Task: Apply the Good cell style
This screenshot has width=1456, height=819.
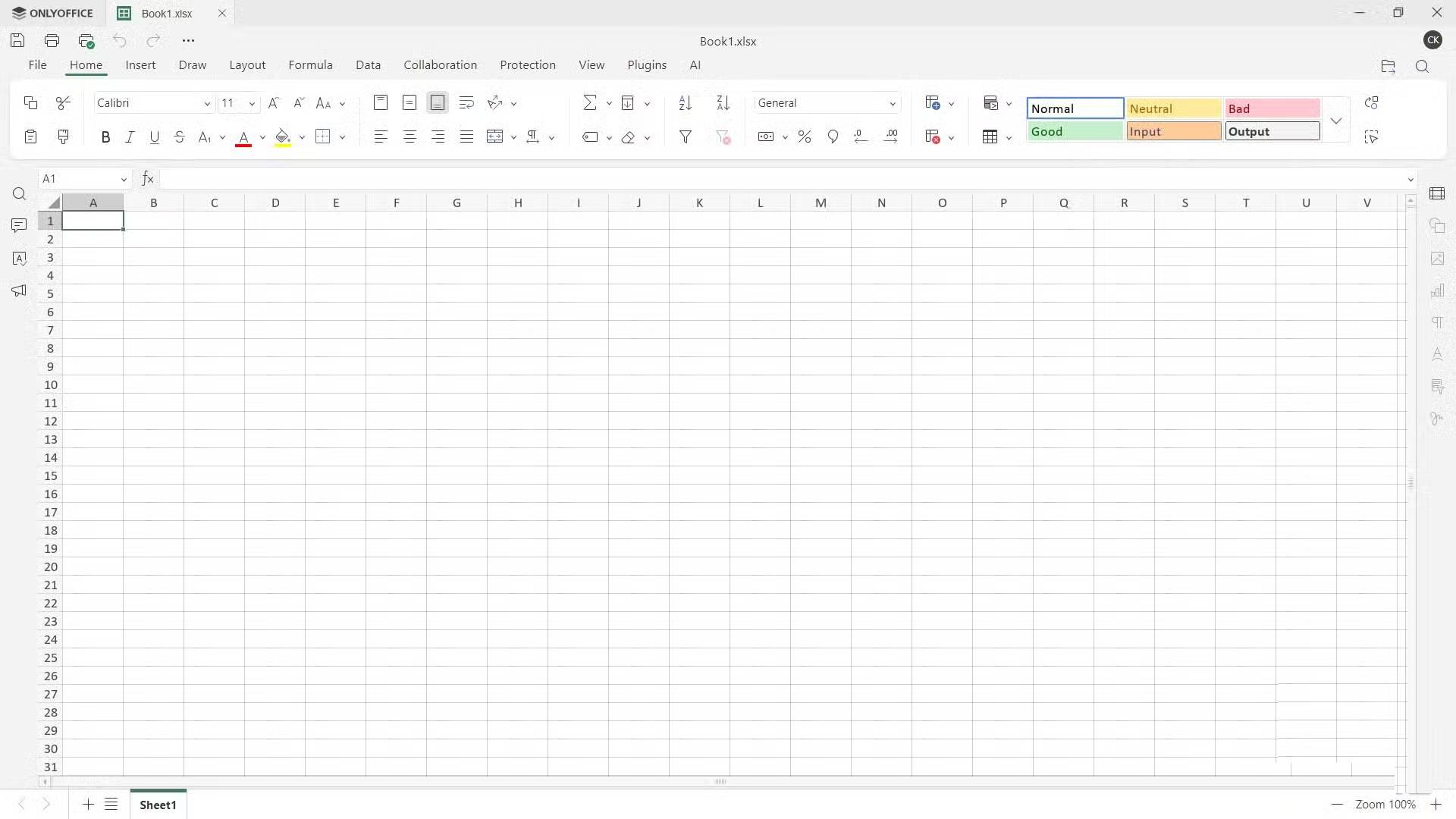Action: click(1075, 132)
